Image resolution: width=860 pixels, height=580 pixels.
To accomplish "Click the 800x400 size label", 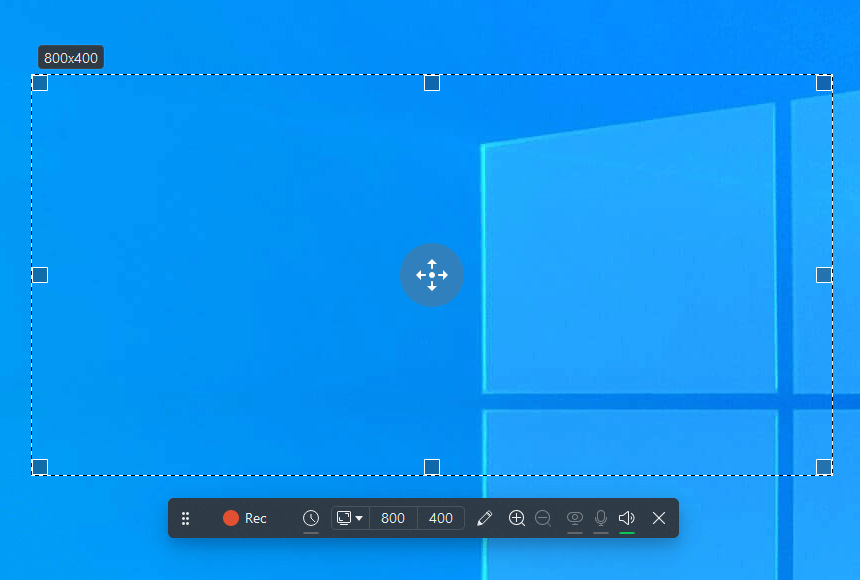I will point(71,58).
